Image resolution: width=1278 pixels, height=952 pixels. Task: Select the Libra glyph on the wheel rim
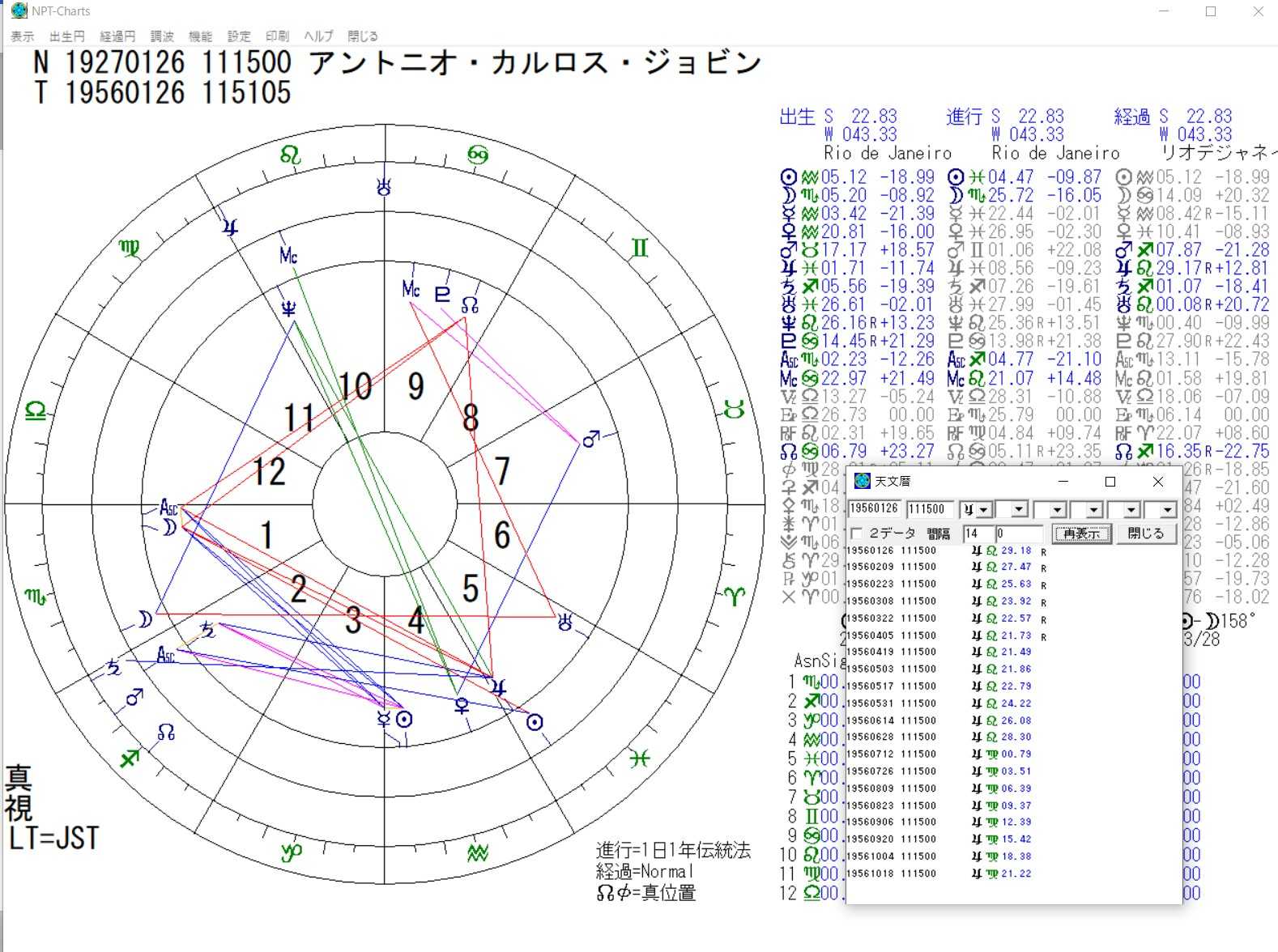coord(36,410)
